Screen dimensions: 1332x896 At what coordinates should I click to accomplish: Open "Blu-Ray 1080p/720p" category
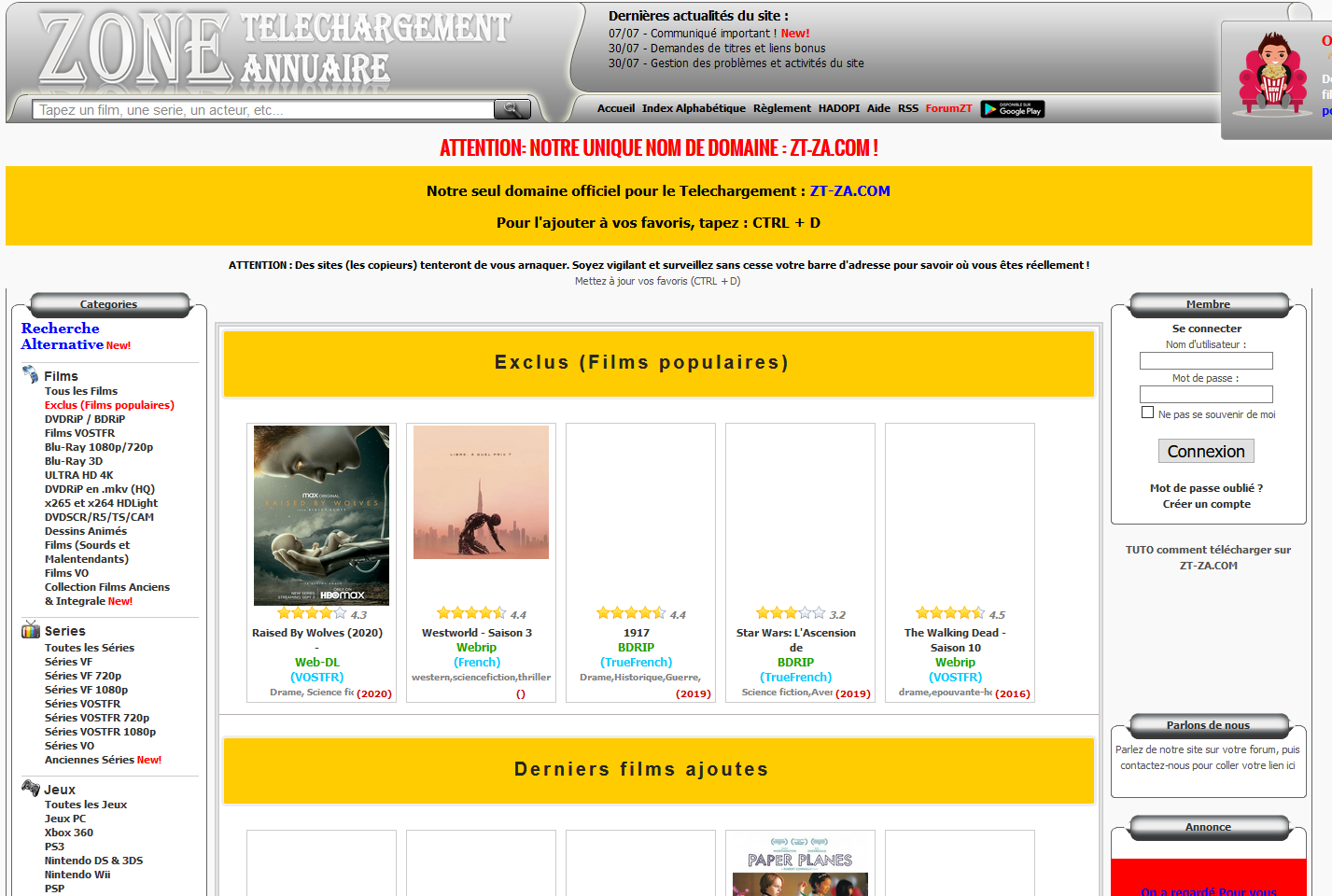(99, 447)
